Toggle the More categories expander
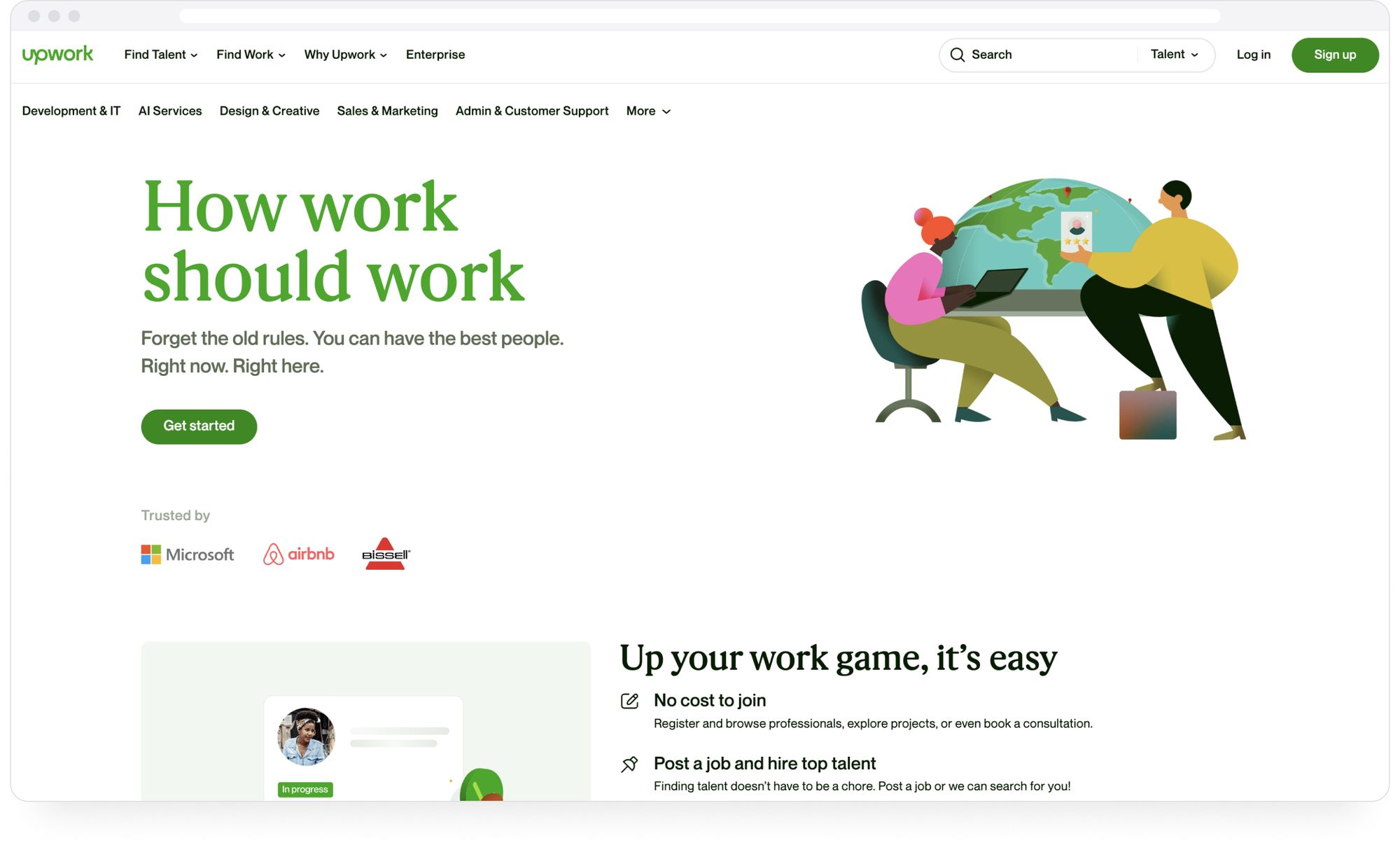 [x=648, y=111]
